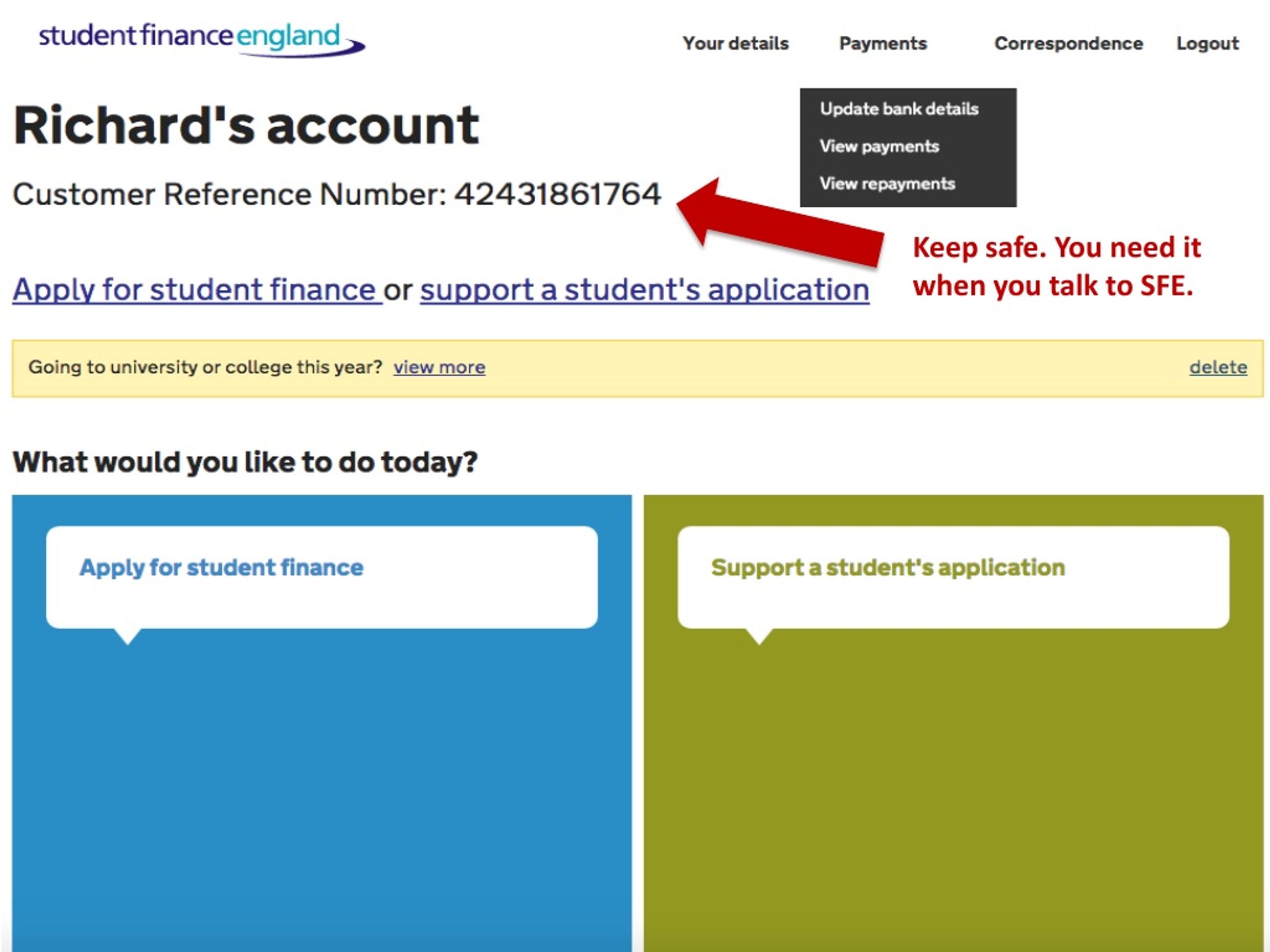Open the Correspondence menu
The image size is (1270, 952).
(1069, 44)
